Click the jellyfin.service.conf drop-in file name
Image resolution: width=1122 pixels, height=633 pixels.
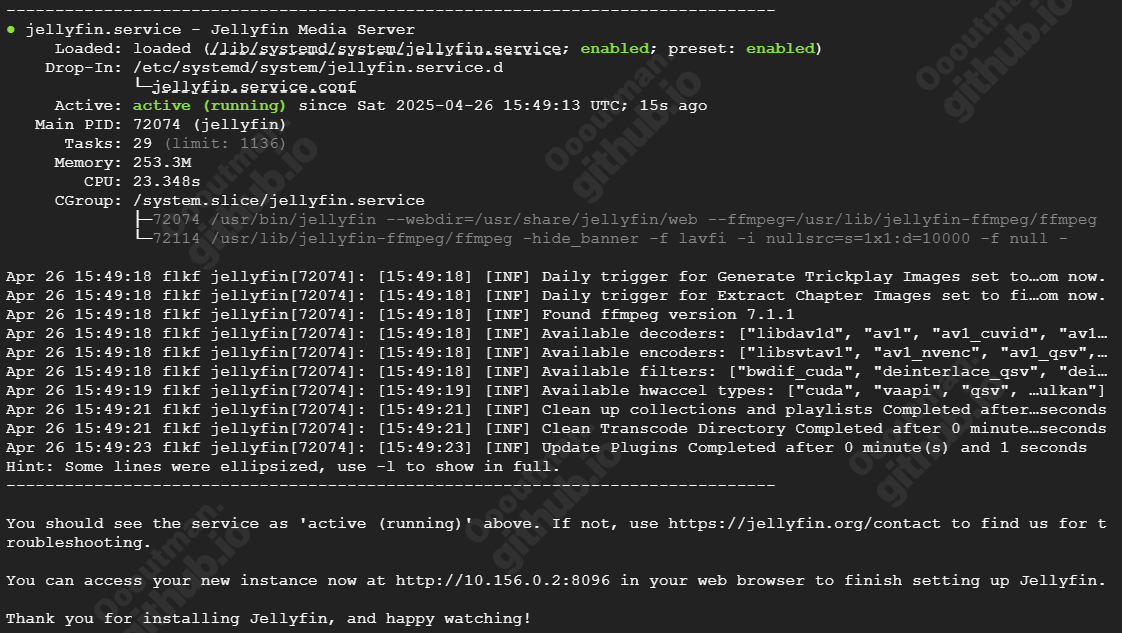pyautogui.click(x=254, y=87)
